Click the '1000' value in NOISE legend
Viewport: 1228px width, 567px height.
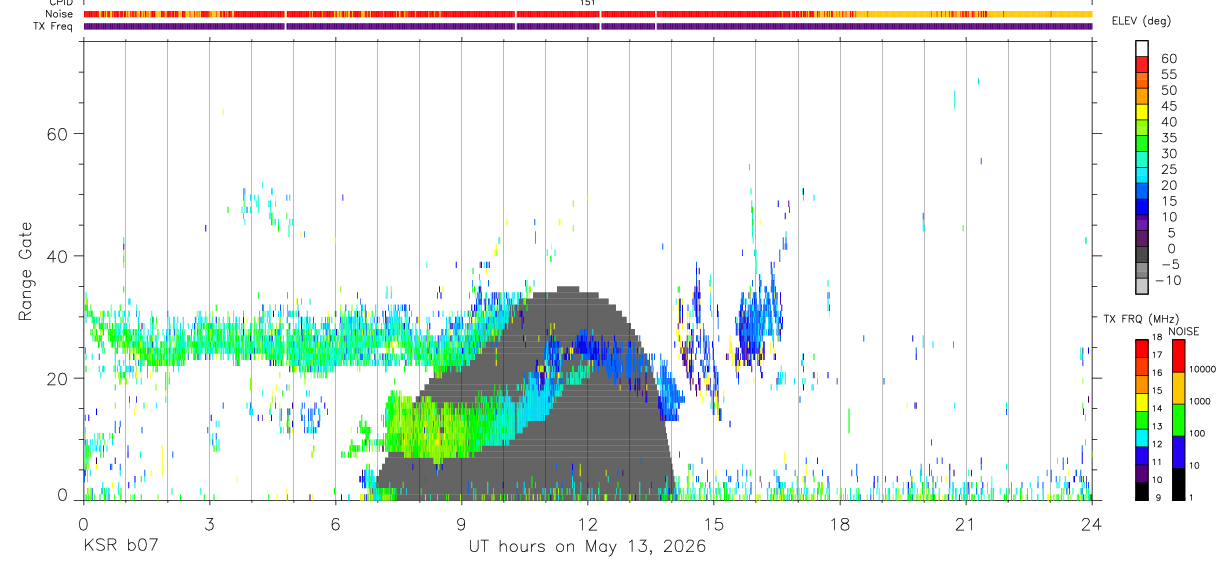coord(1198,400)
